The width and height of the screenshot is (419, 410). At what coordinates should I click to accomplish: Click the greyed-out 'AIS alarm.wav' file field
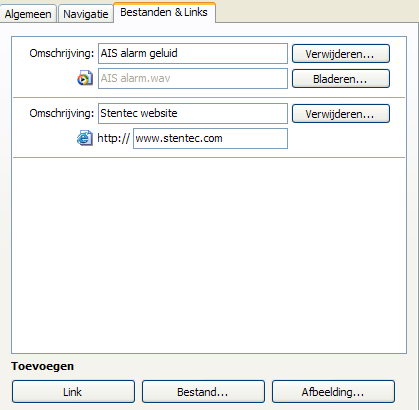[x=193, y=78]
